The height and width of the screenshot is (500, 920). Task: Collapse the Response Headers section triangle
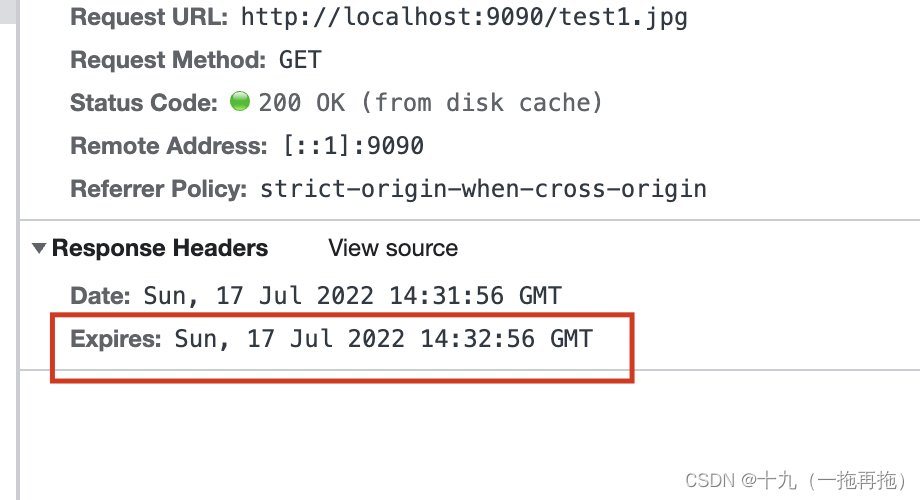click(x=39, y=248)
